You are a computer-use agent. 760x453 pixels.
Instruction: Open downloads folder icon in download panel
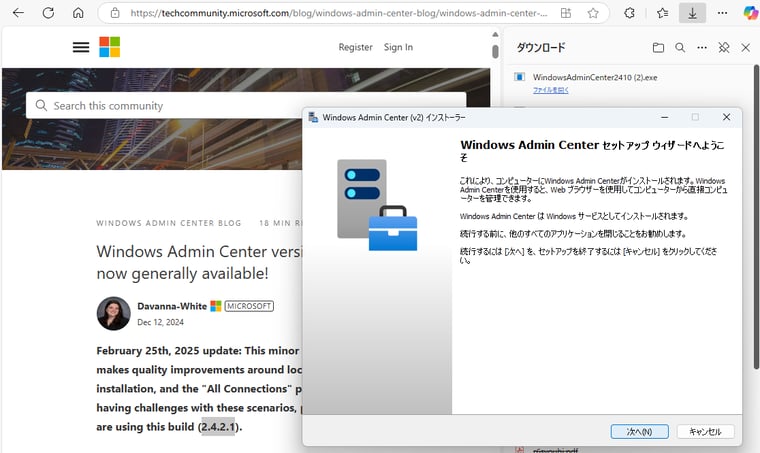pos(658,47)
